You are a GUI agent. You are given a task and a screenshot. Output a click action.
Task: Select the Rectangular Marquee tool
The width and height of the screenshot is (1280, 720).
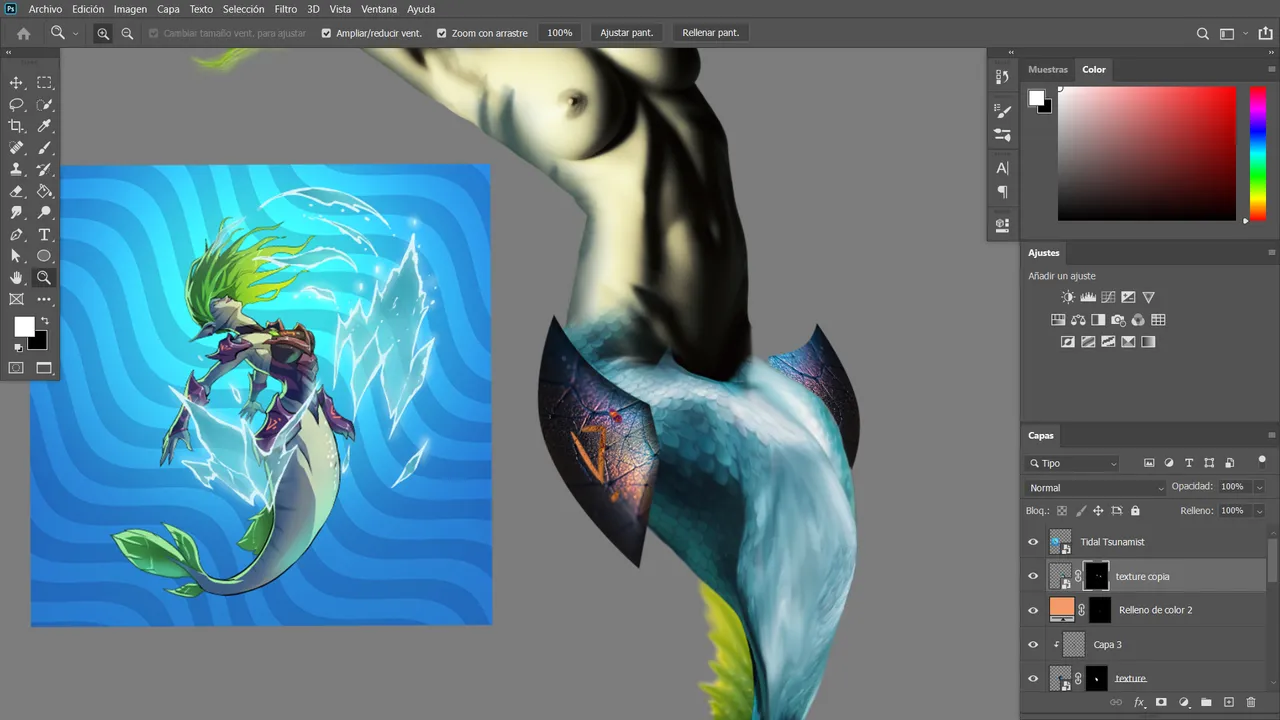[44, 83]
